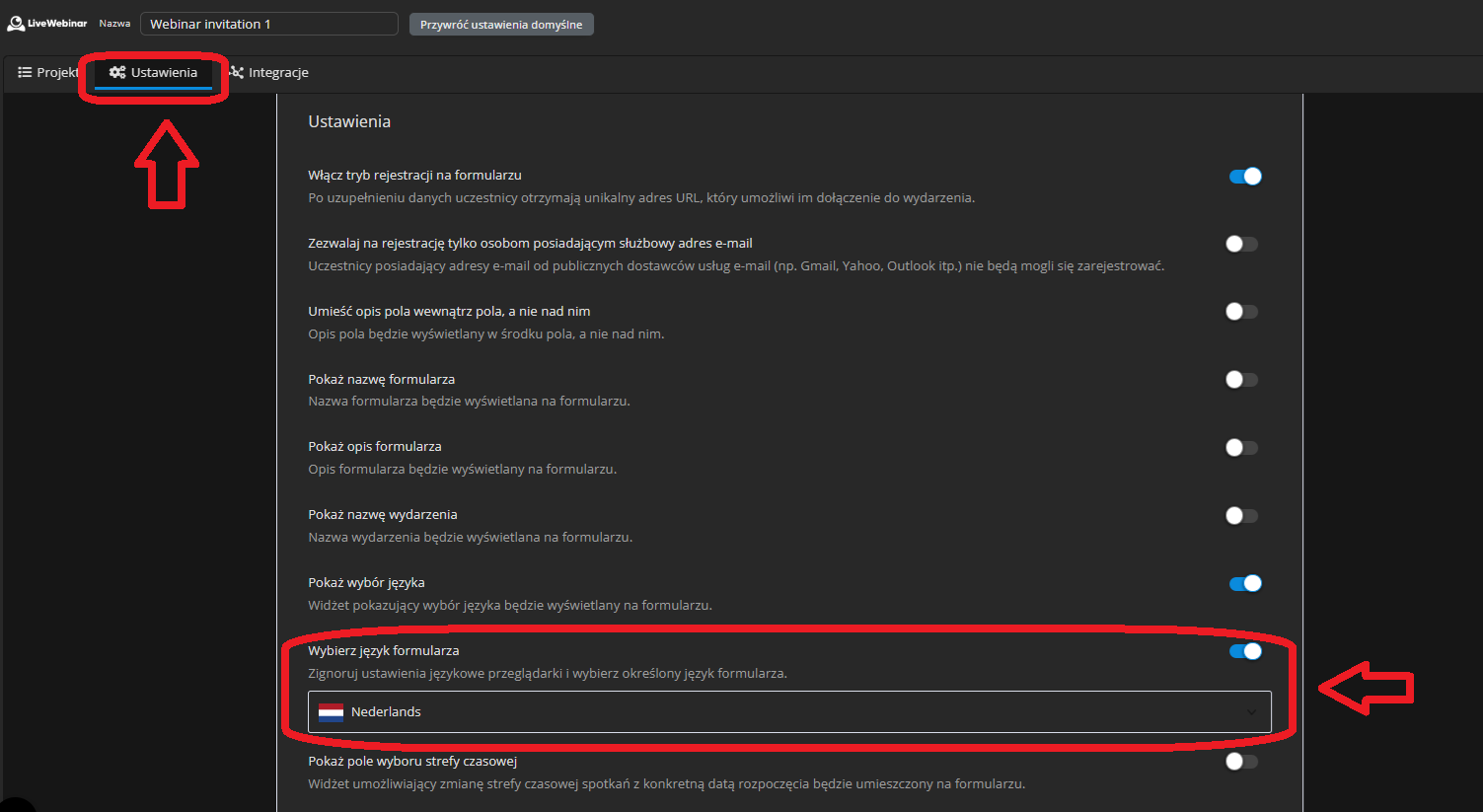The image size is (1483, 812).
Task: Click the Netherlands flag icon
Action: (x=332, y=712)
